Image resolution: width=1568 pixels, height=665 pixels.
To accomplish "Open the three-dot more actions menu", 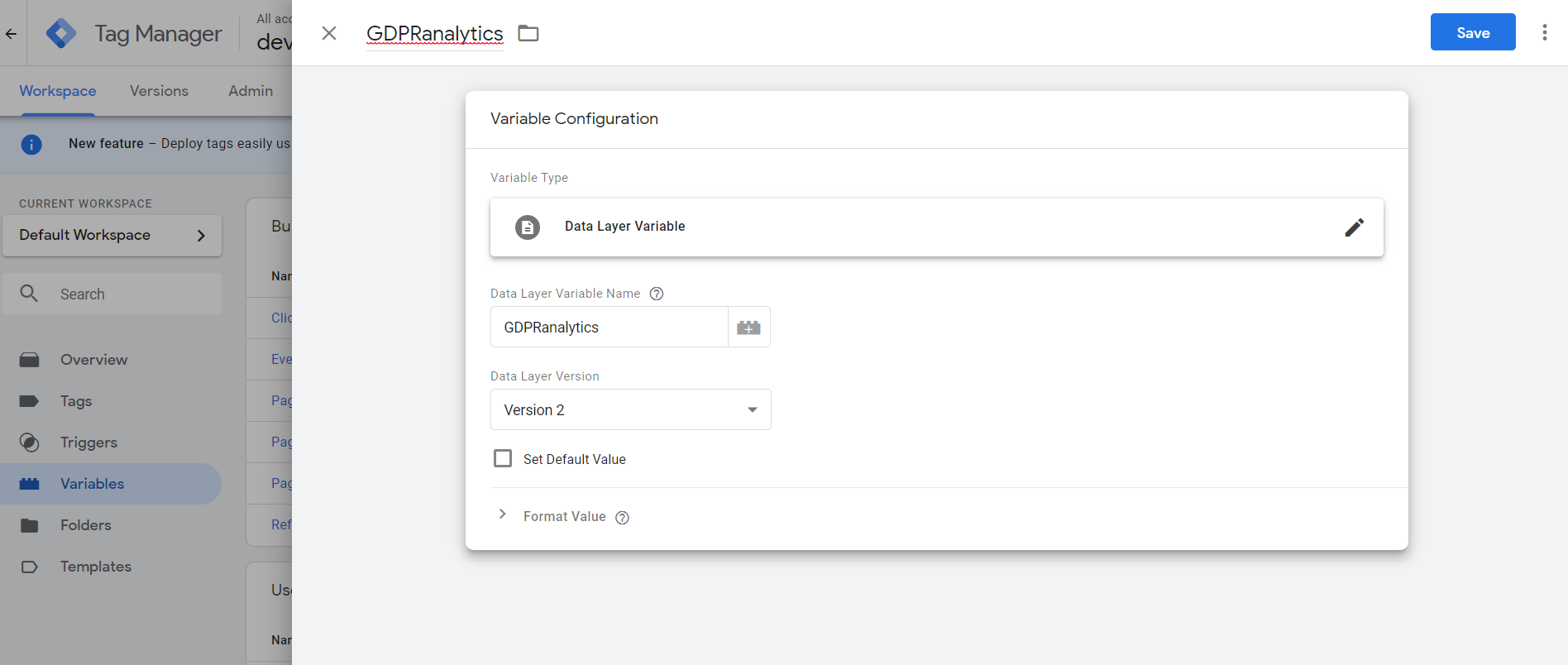I will (x=1544, y=32).
